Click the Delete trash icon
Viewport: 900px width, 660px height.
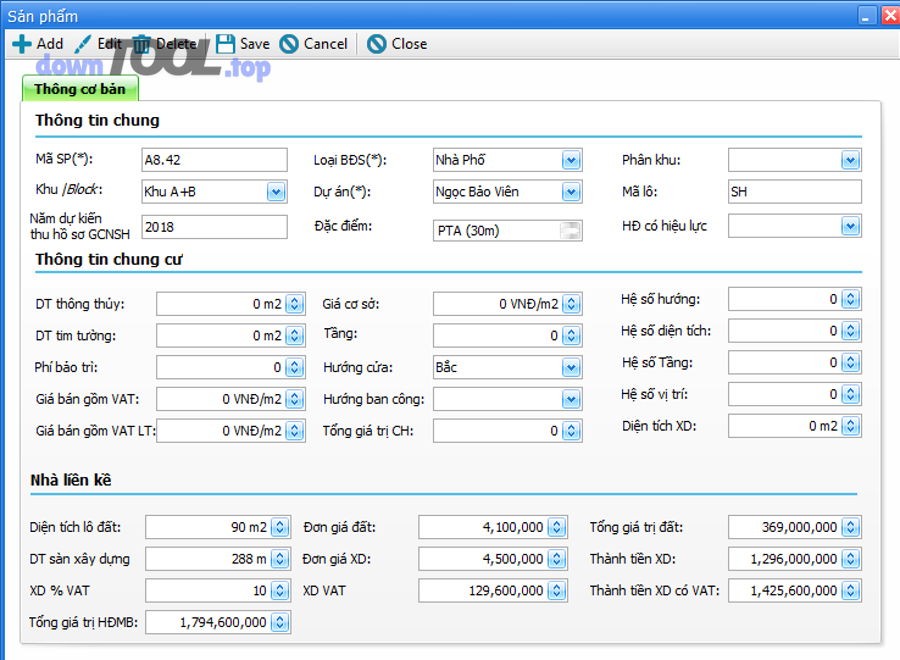pos(140,43)
